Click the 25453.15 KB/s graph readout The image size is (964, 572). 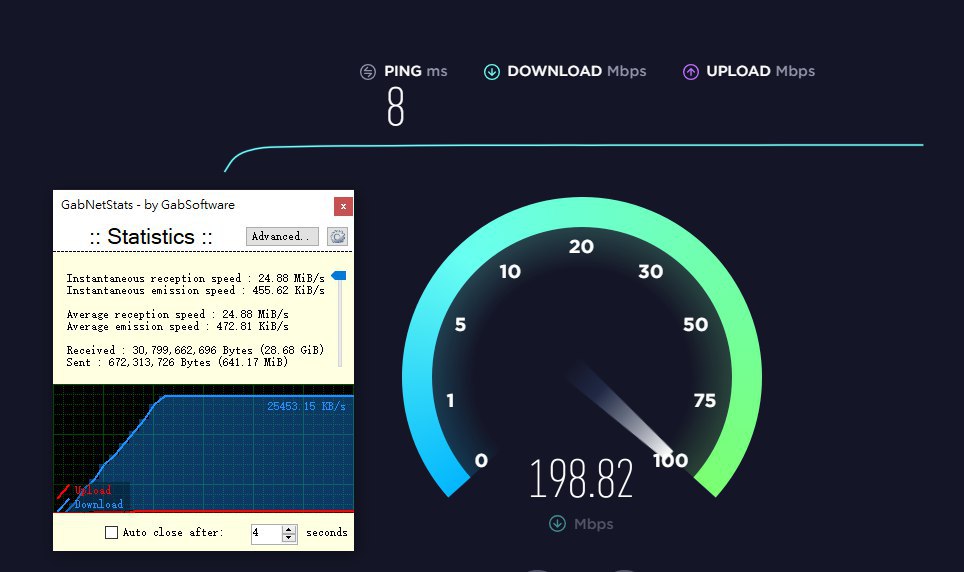[306, 406]
